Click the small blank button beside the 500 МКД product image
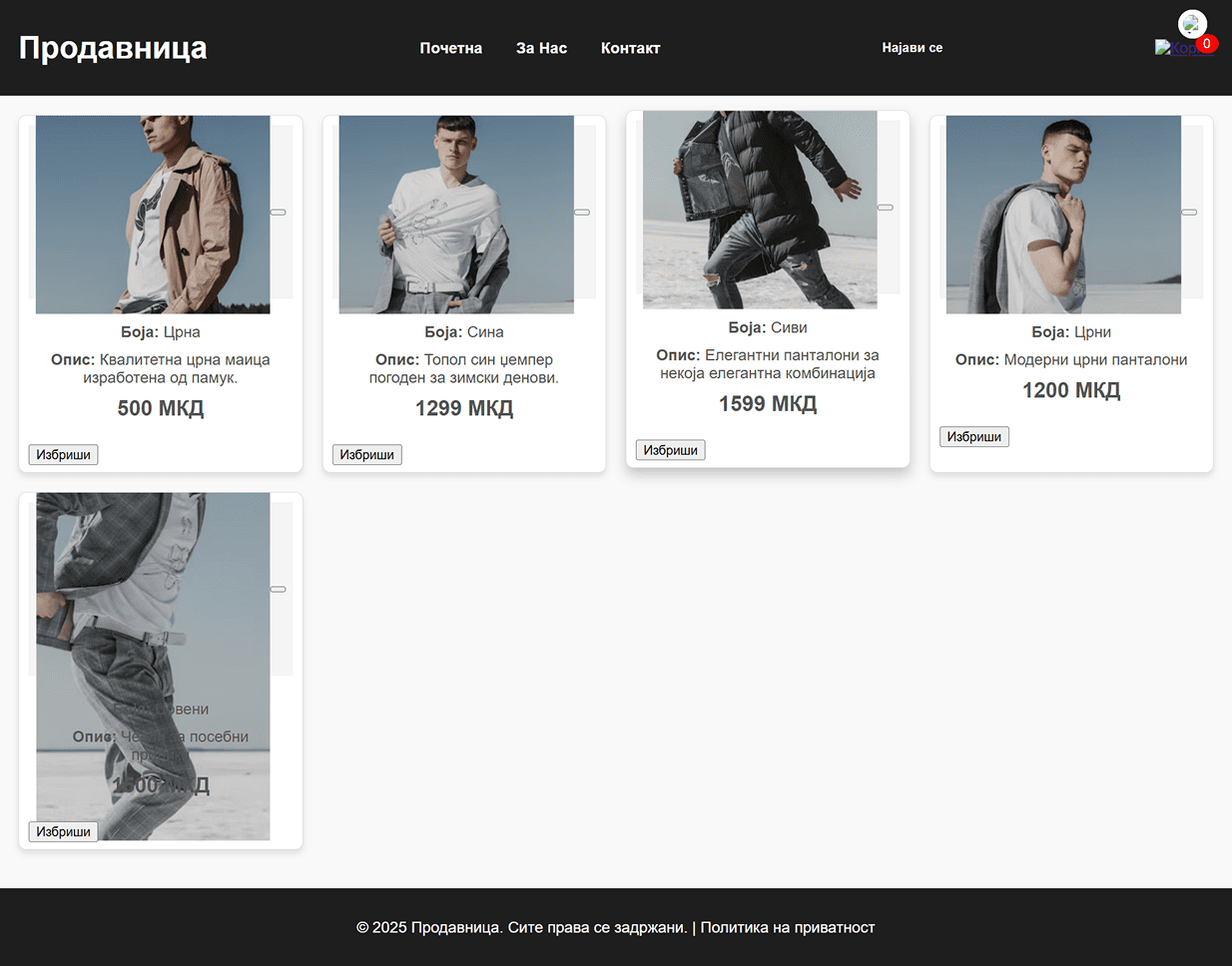Viewport: 1232px width, 966px height. (x=279, y=213)
